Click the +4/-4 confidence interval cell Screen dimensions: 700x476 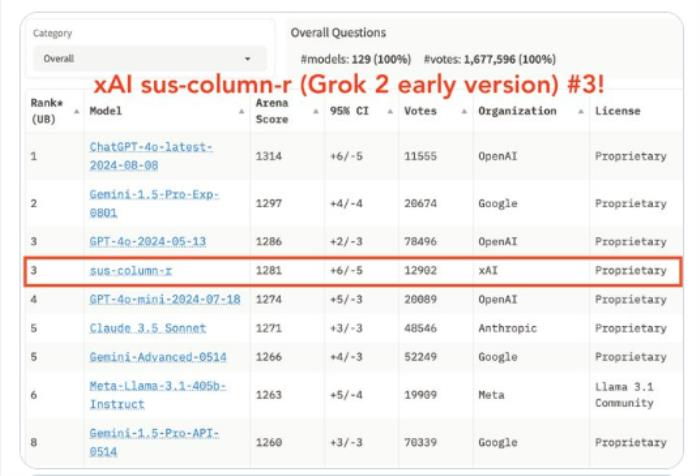point(346,204)
